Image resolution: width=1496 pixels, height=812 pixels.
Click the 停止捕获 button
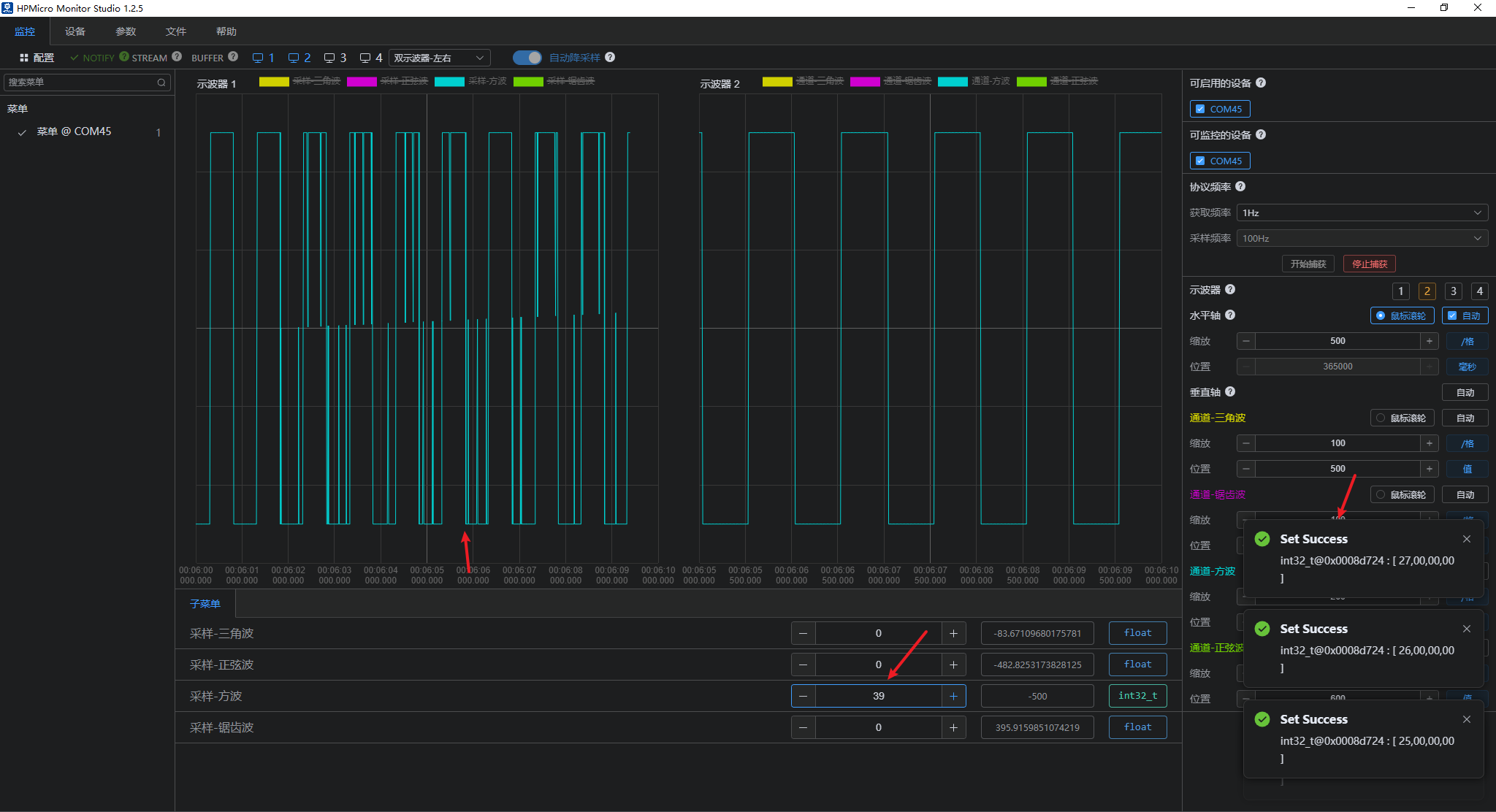(1370, 264)
